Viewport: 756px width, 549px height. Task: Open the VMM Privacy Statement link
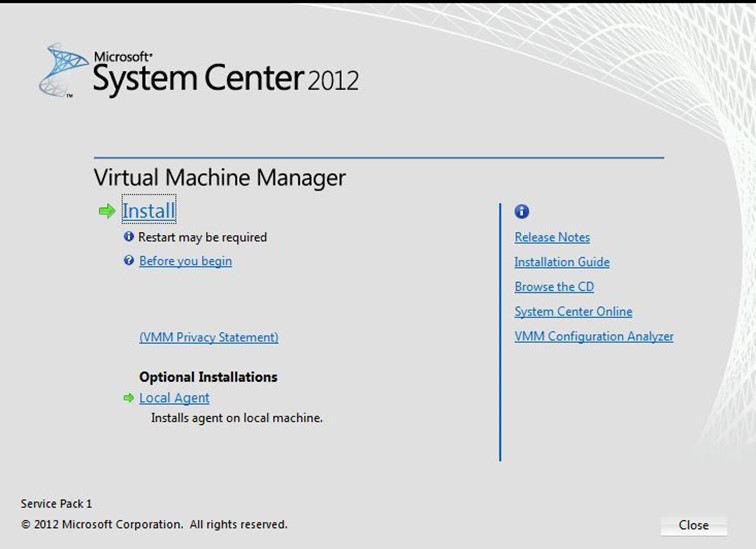[209, 337]
